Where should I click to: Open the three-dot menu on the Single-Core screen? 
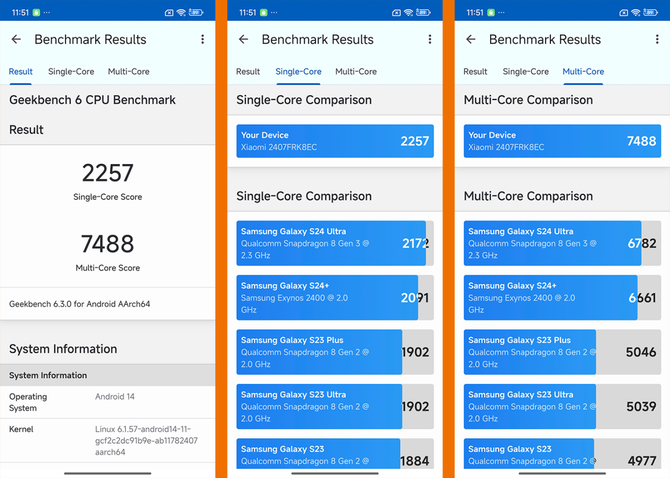(430, 39)
